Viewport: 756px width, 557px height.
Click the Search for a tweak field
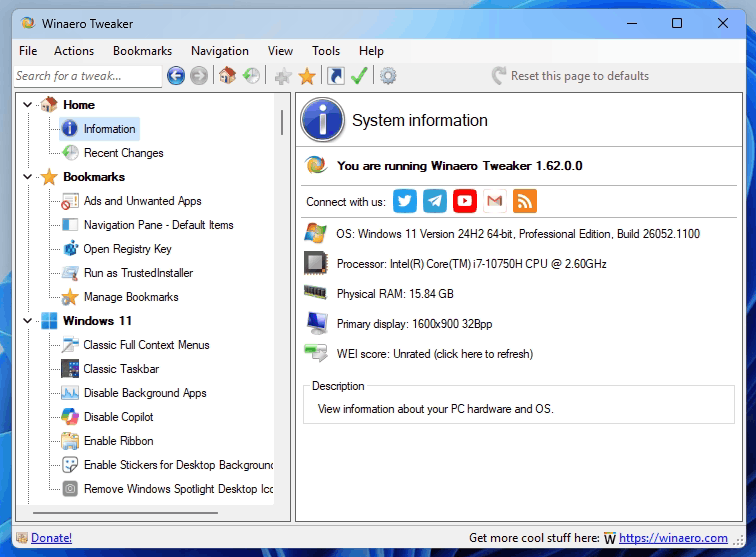87,76
